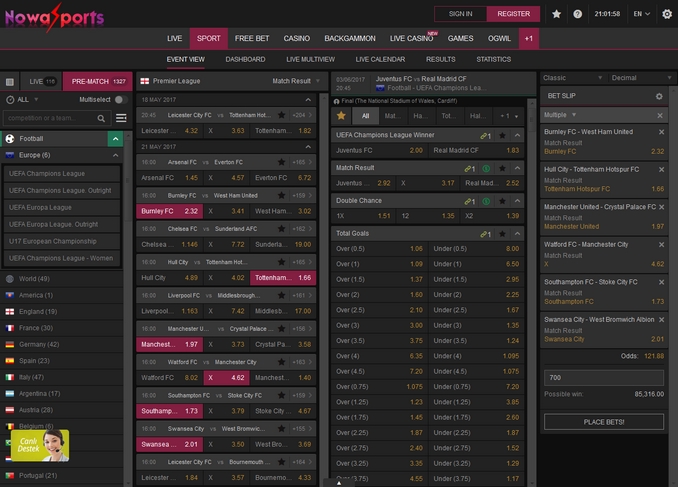Viewport: 678px width, 487px height.
Task: Click the stake amount field showing 700
Action: pos(604,378)
